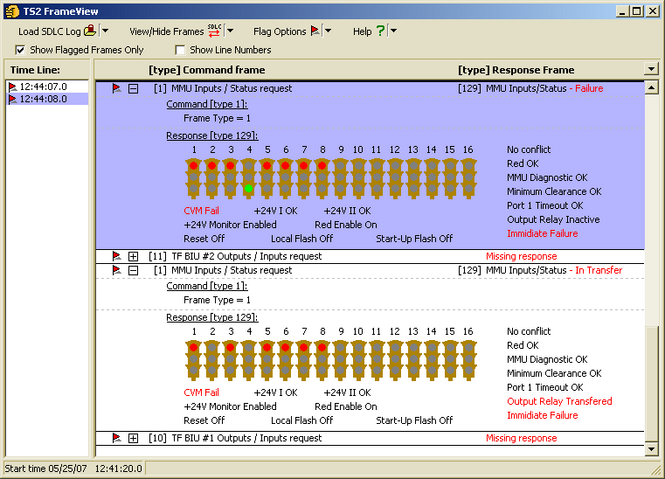Expand the TF BIU #1 Outputs frame
This screenshot has height=479, width=665.
pyautogui.click(x=133, y=438)
